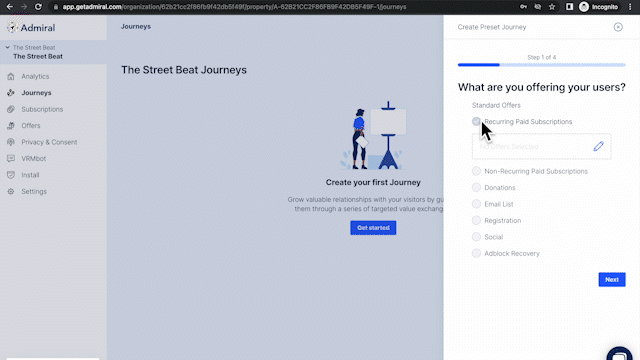Click the Admiral logo icon

12,27
